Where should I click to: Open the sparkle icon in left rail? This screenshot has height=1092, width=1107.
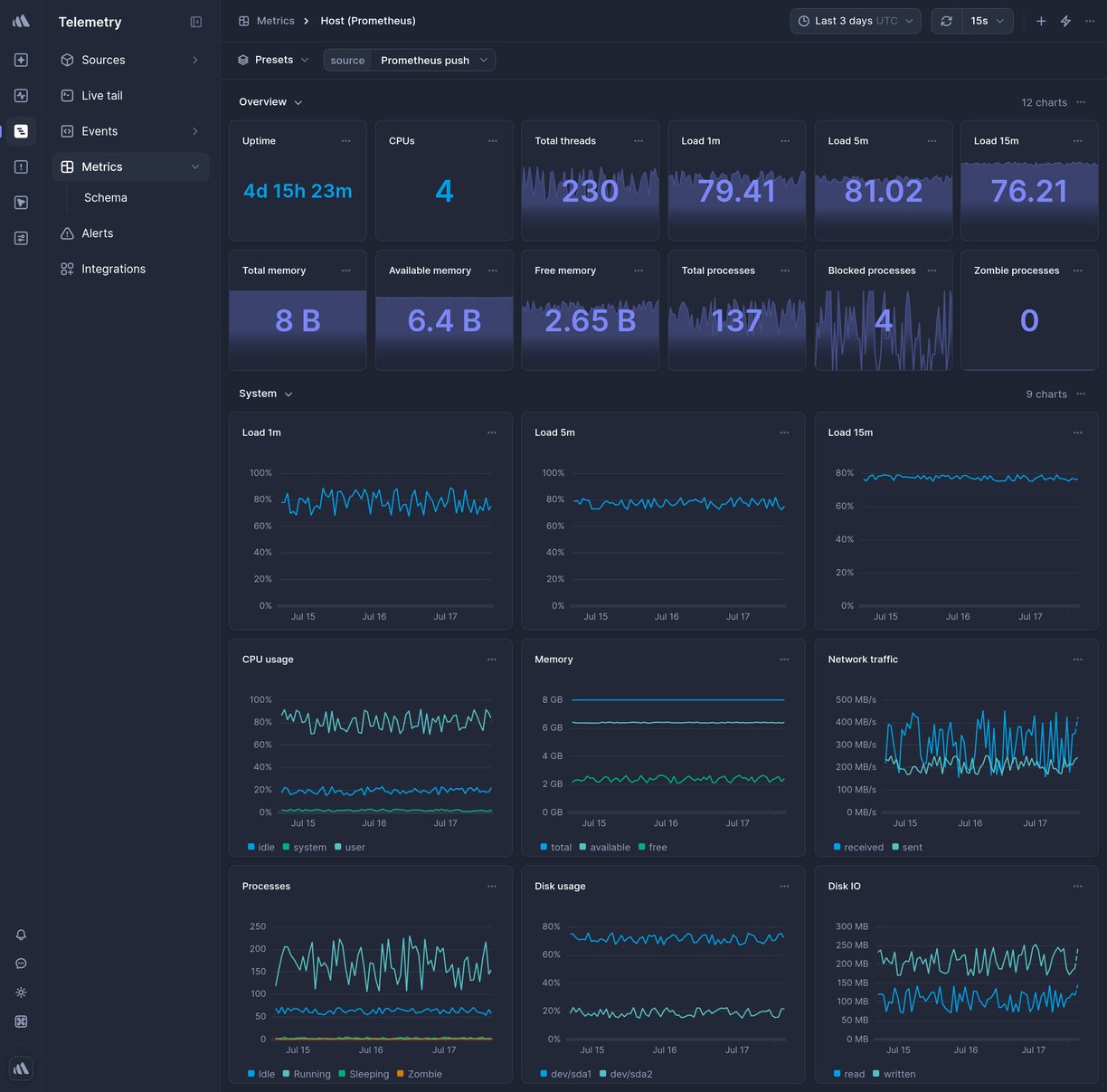pos(21,60)
